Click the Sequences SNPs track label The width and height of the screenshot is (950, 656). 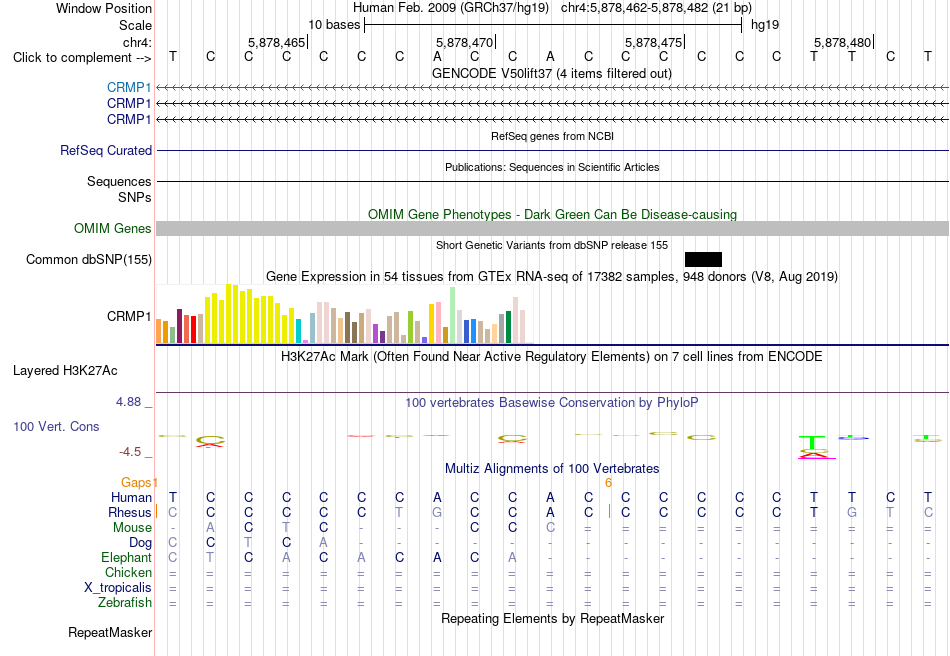pyautogui.click(x=119, y=190)
